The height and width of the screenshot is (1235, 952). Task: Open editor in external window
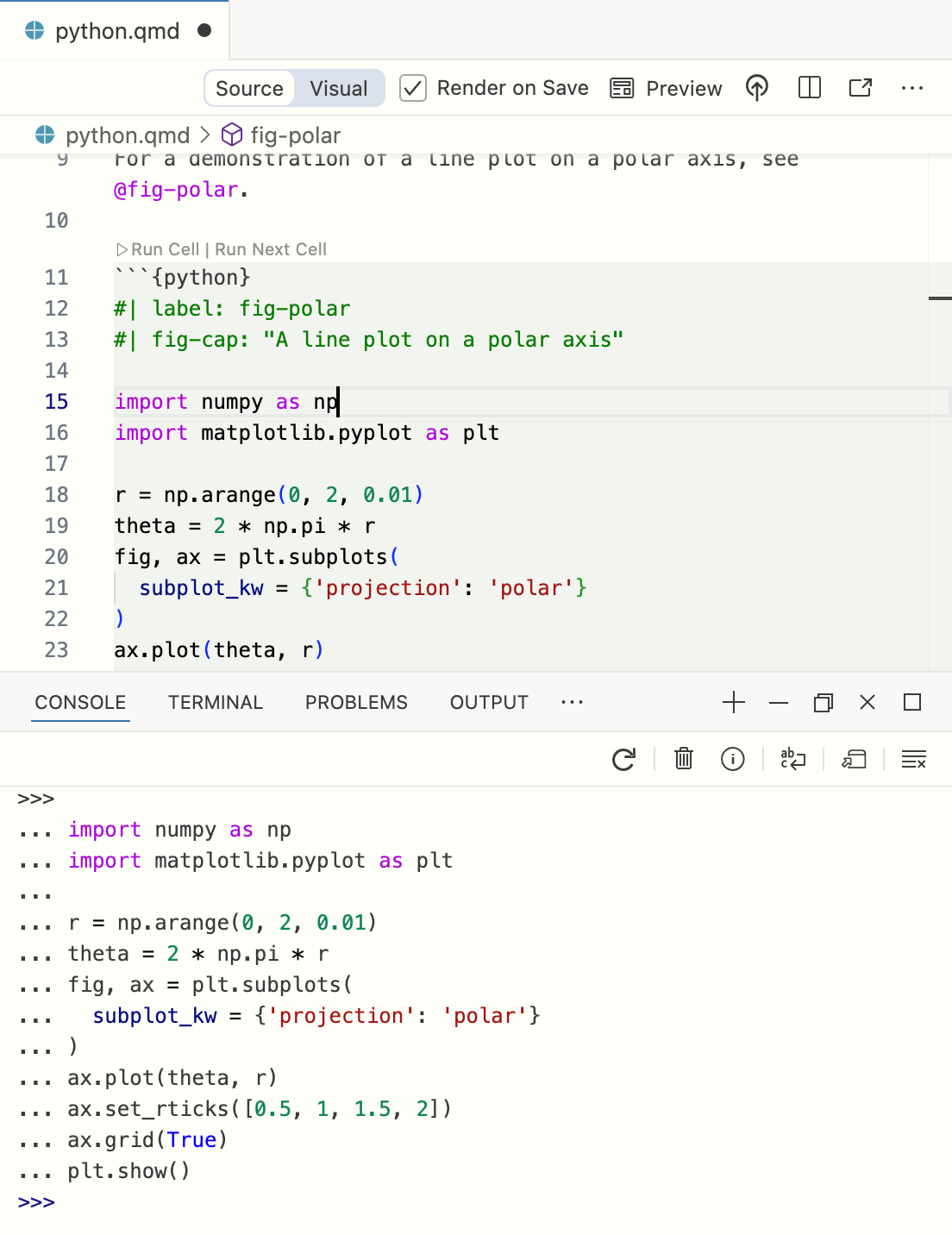pyautogui.click(x=860, y=87)
